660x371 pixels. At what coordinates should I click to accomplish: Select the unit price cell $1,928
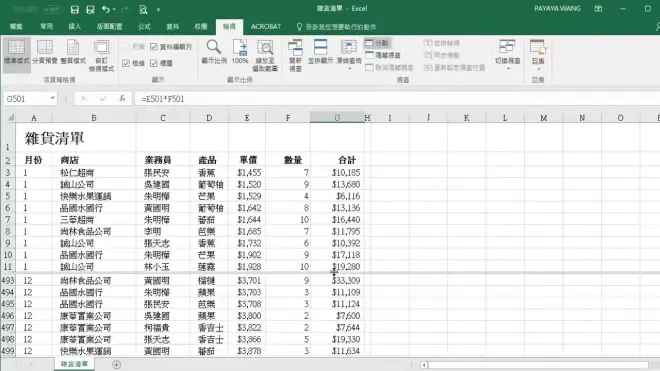pos(247,267)
